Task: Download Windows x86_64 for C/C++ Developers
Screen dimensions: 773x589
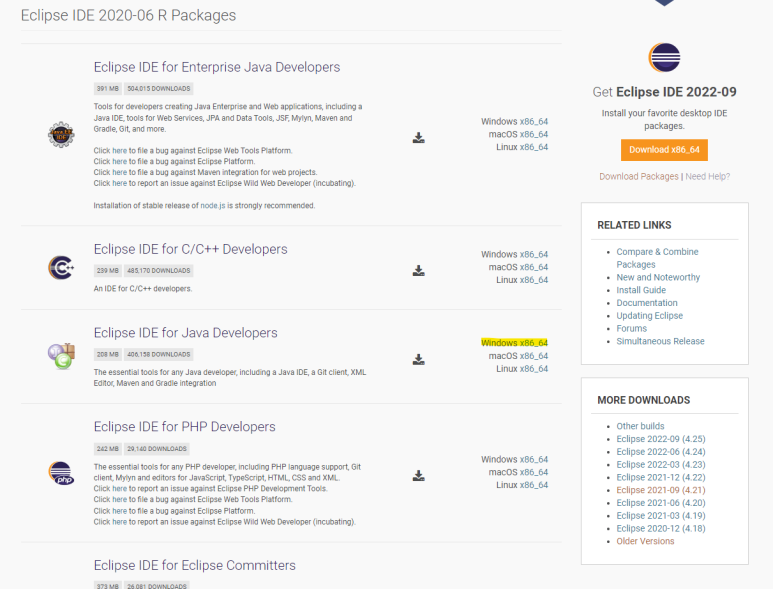Action: click(x=533, y=254)
